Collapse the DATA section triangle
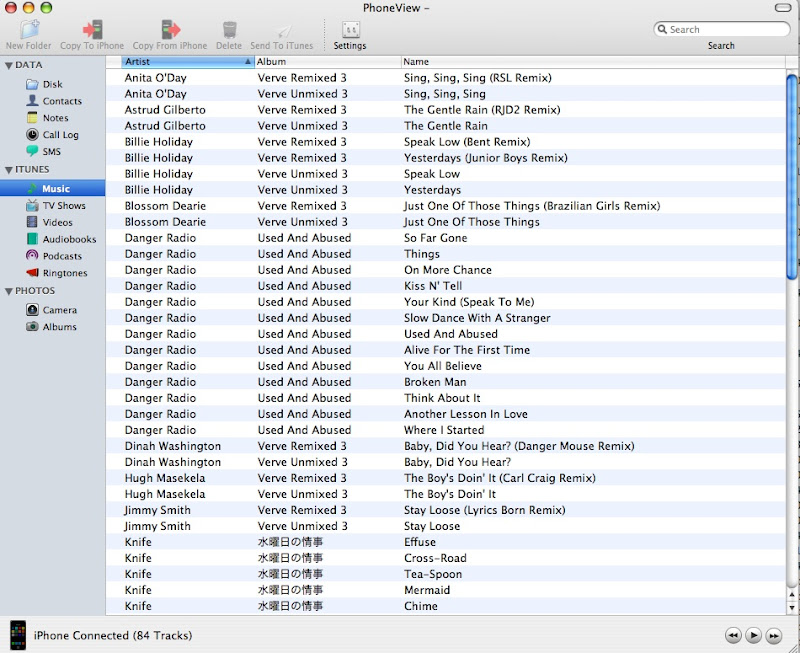Image resolution: width=800 pixels, height=653 pixels. pyautogui.click(x=8, y=66)
